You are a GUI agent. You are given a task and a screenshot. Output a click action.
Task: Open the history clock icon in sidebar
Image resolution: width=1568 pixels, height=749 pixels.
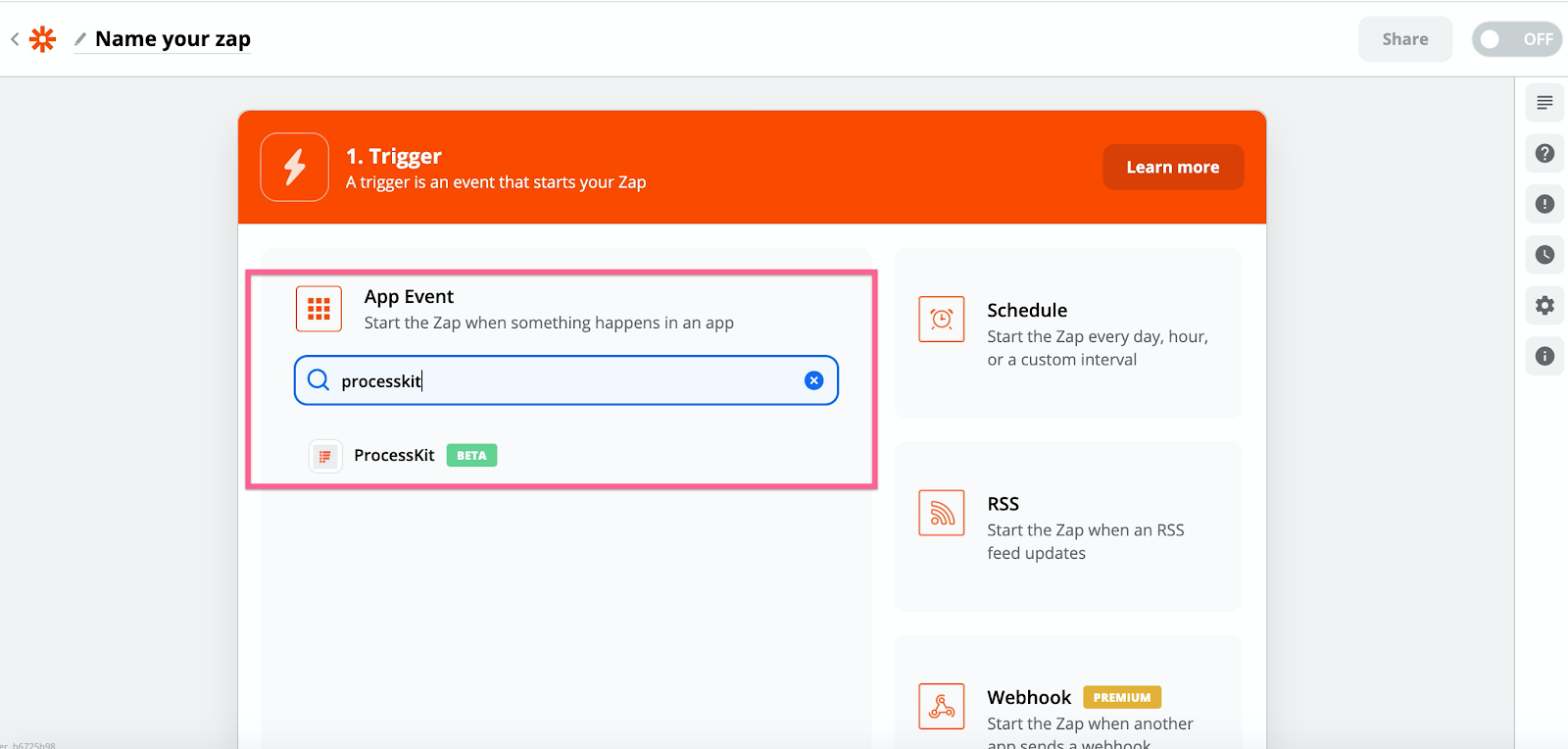(1544, 255)
